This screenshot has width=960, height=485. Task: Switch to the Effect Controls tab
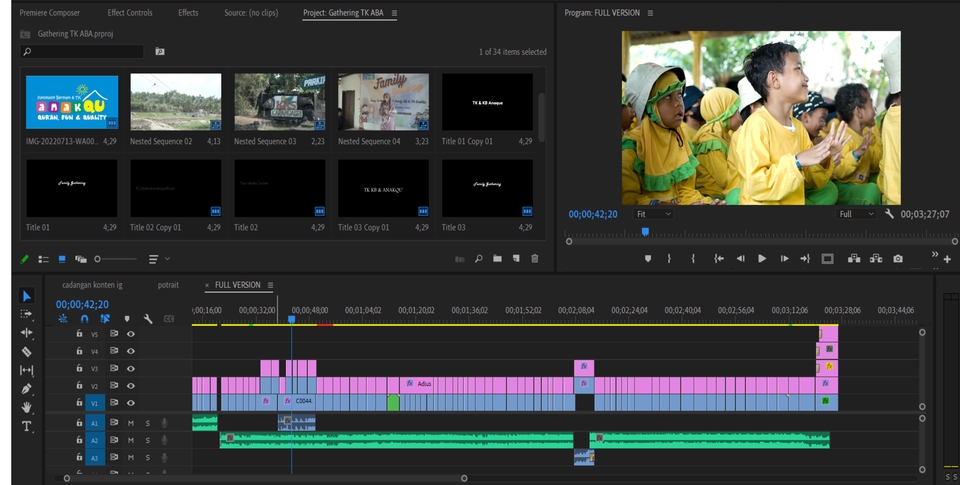(x=130, y=13)
